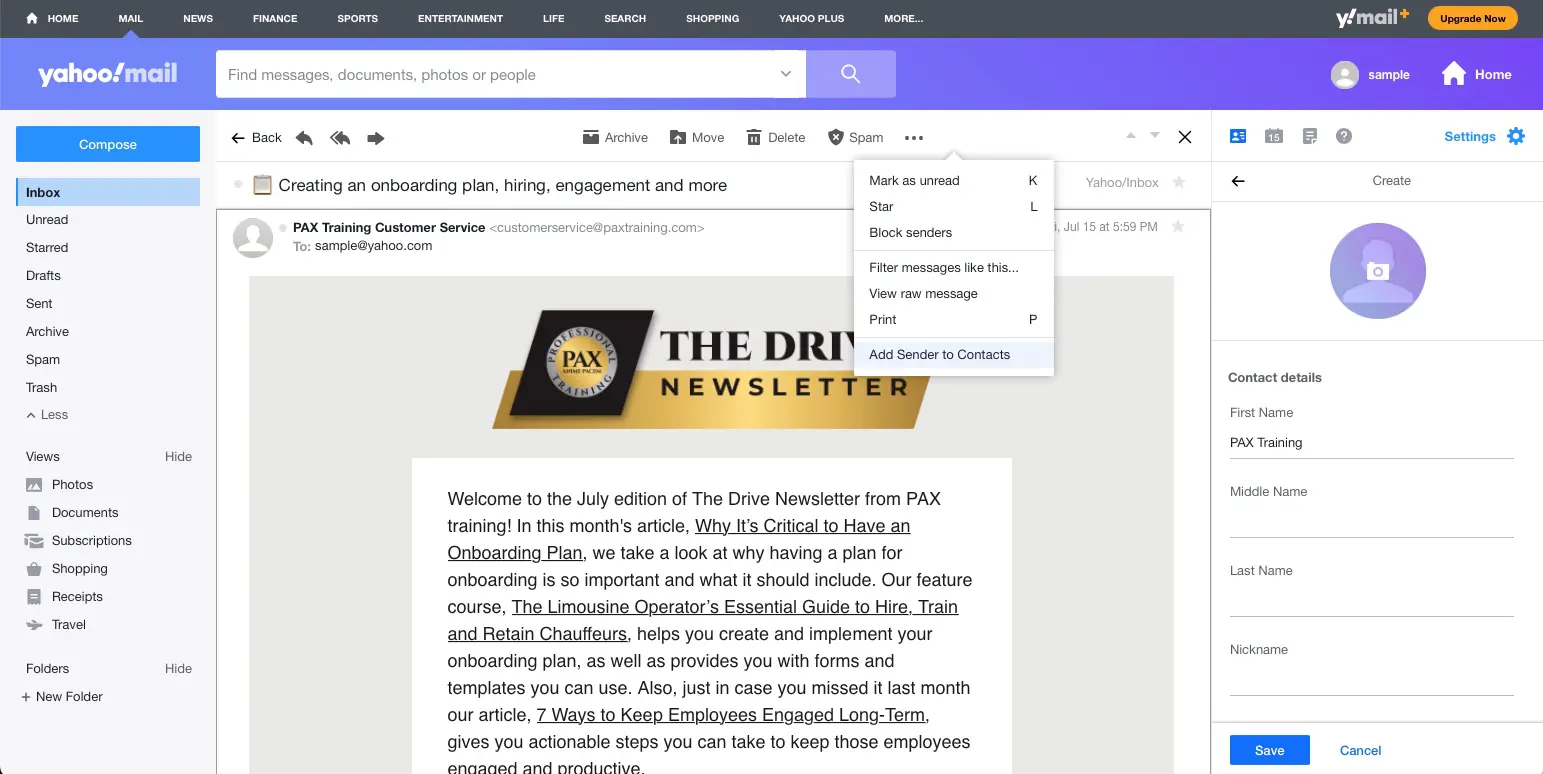This screenshot has width=1543, height=774.
Task: Click the Reply All double-arrow icon
Action: point(340,138)
